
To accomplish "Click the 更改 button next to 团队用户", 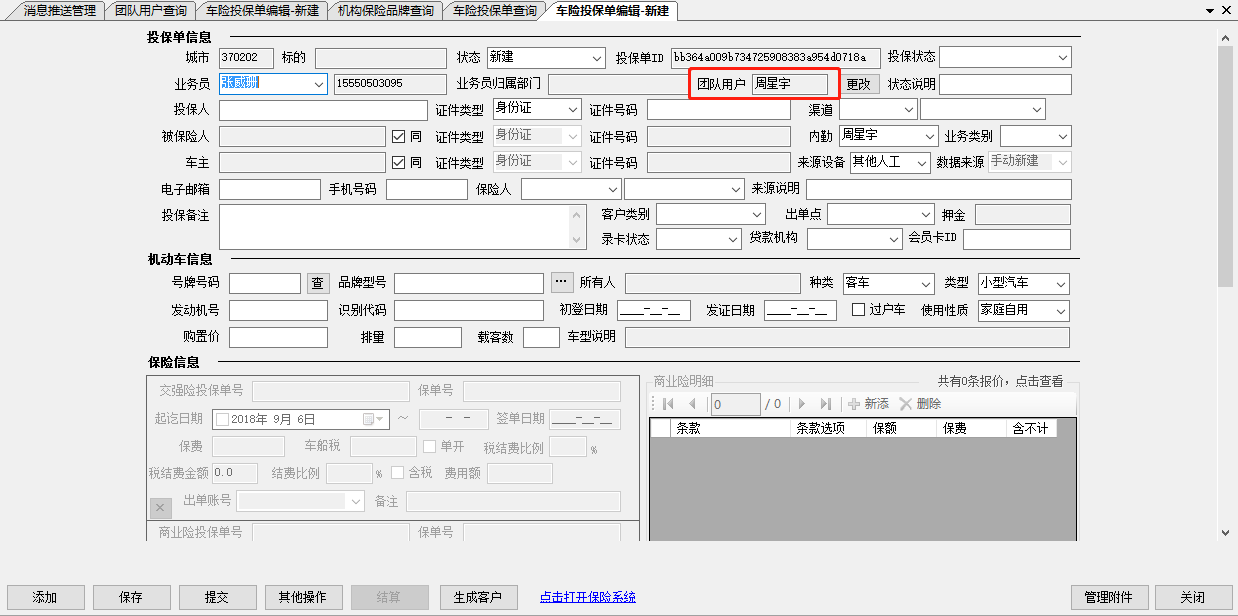I will (x=858, y=84).
